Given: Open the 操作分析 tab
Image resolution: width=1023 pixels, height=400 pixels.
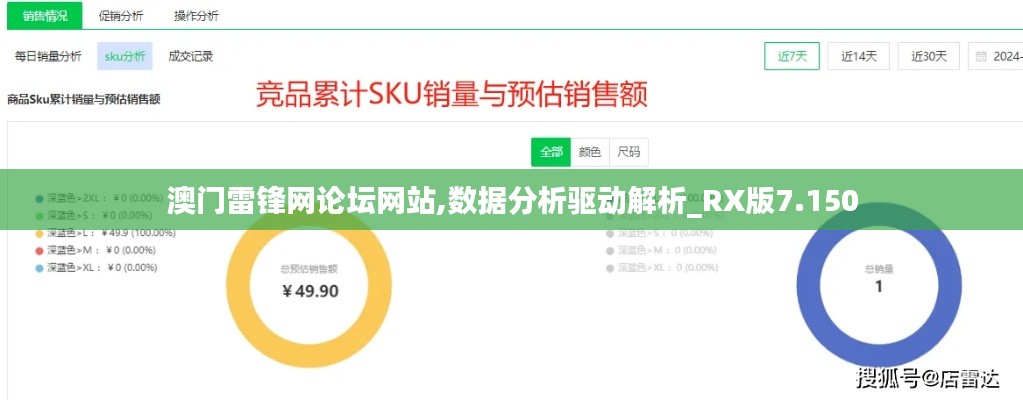Looking at the screenshot, I should [x=196, y=16].
